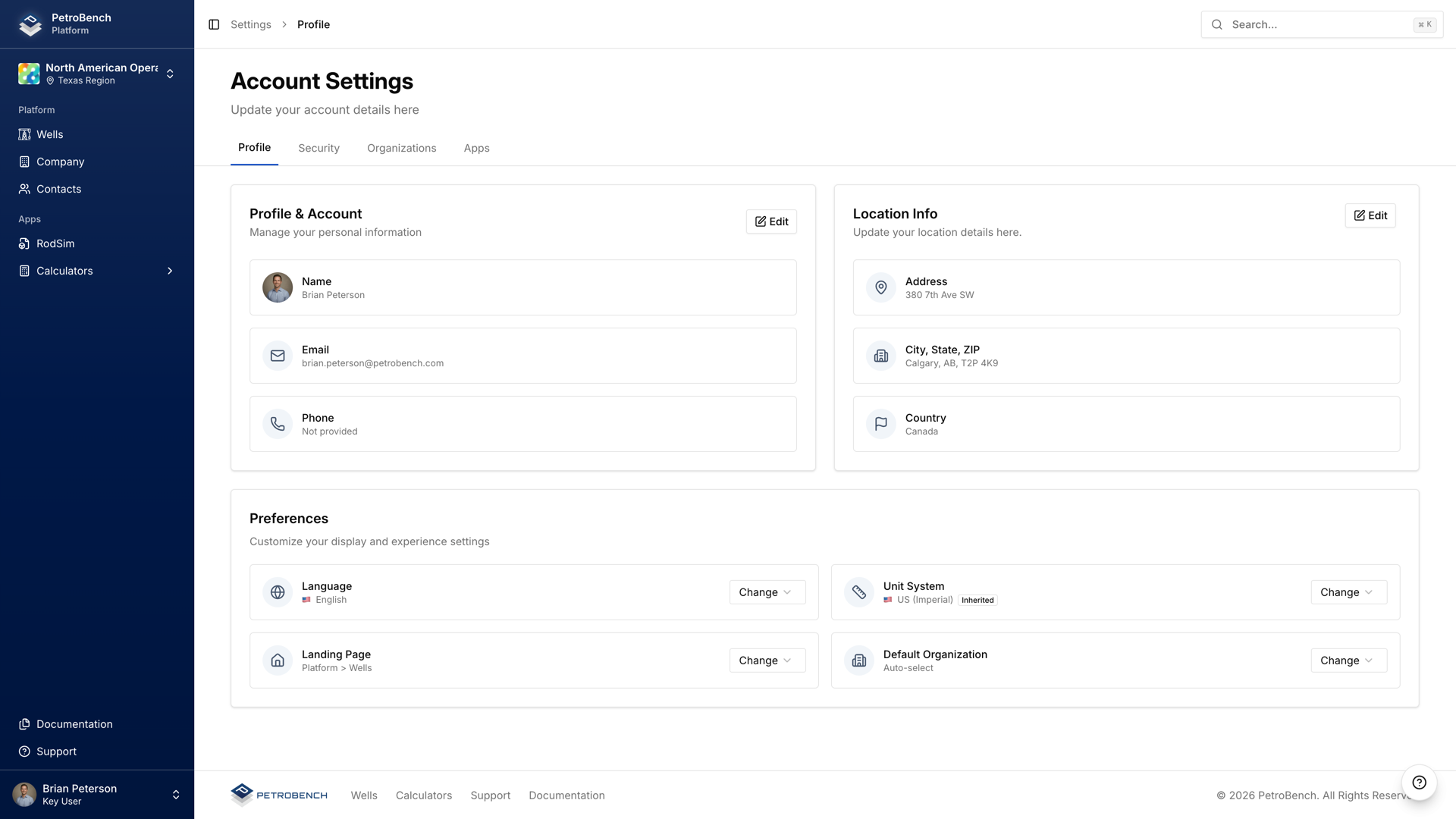
Task: Switch to the Security tab
Action: click(318, 148)
